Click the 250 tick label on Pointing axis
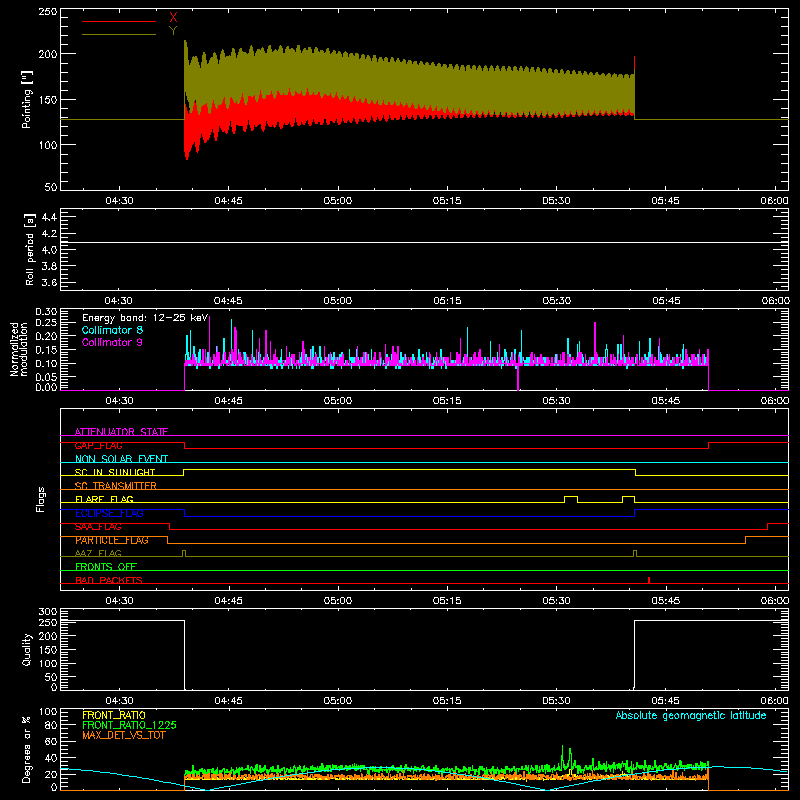The image size is (800, 800). [47, 12]
